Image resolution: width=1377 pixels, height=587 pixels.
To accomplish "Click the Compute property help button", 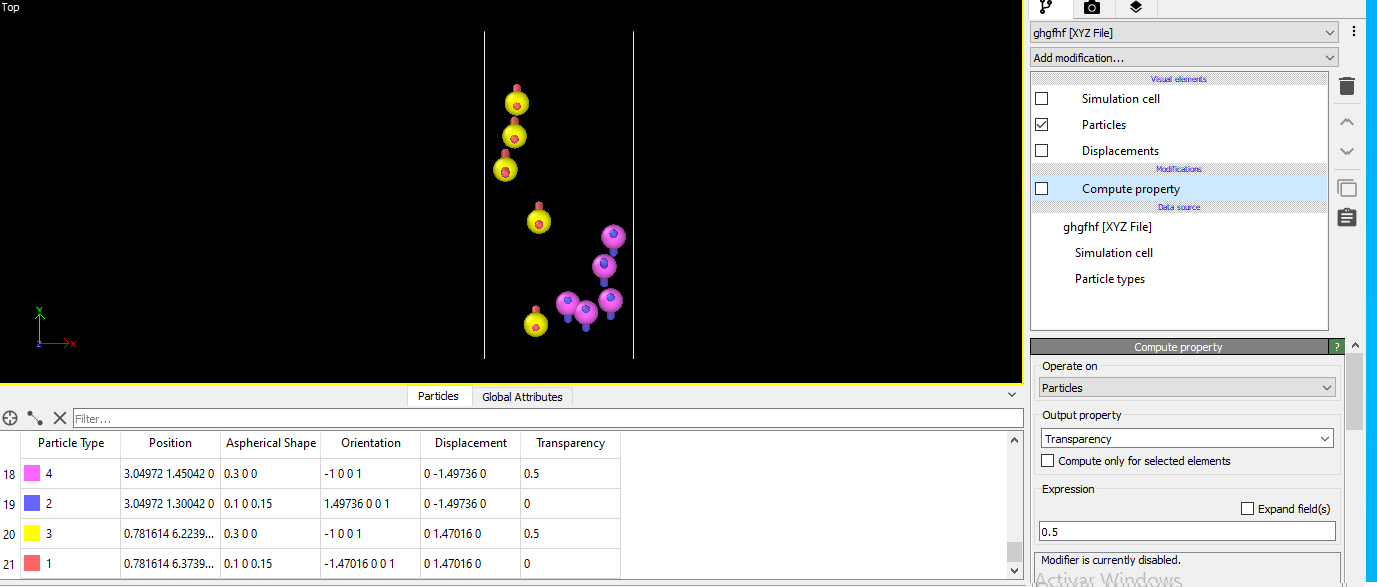I will click(x=1337, y=346).
